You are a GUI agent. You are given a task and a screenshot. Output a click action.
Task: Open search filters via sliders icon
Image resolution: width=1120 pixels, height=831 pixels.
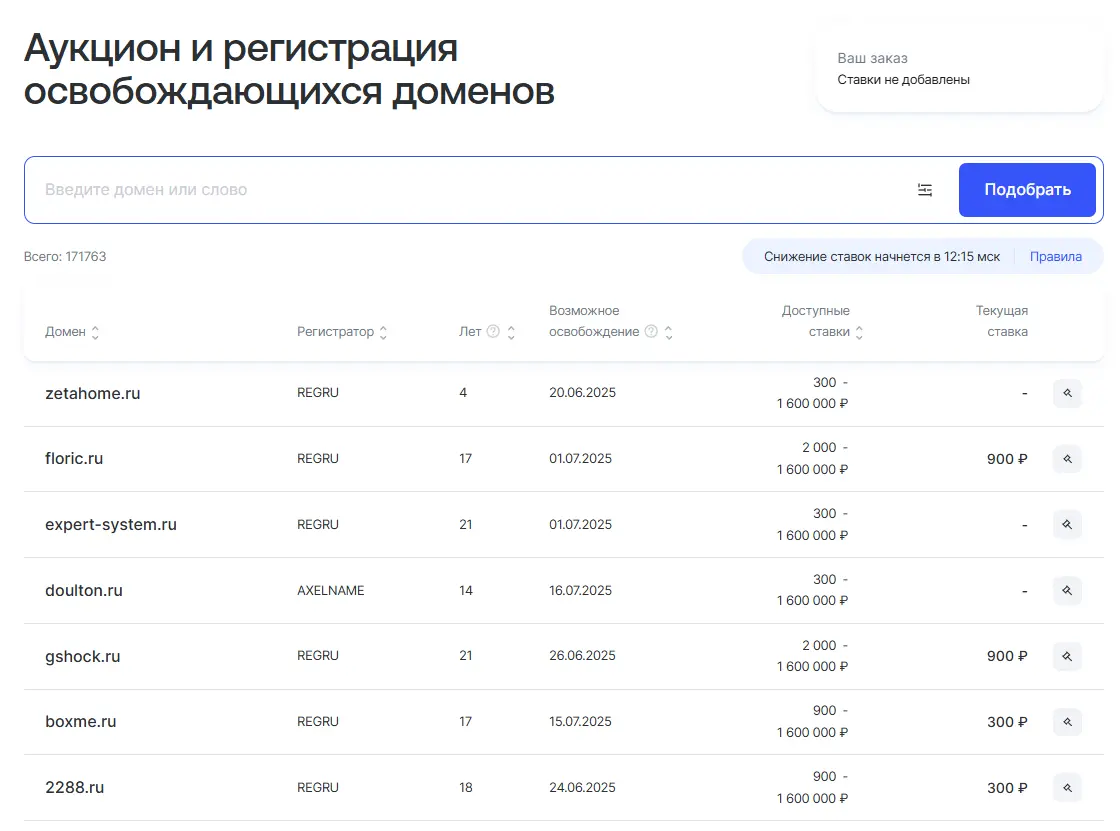(x=925, y=189)
